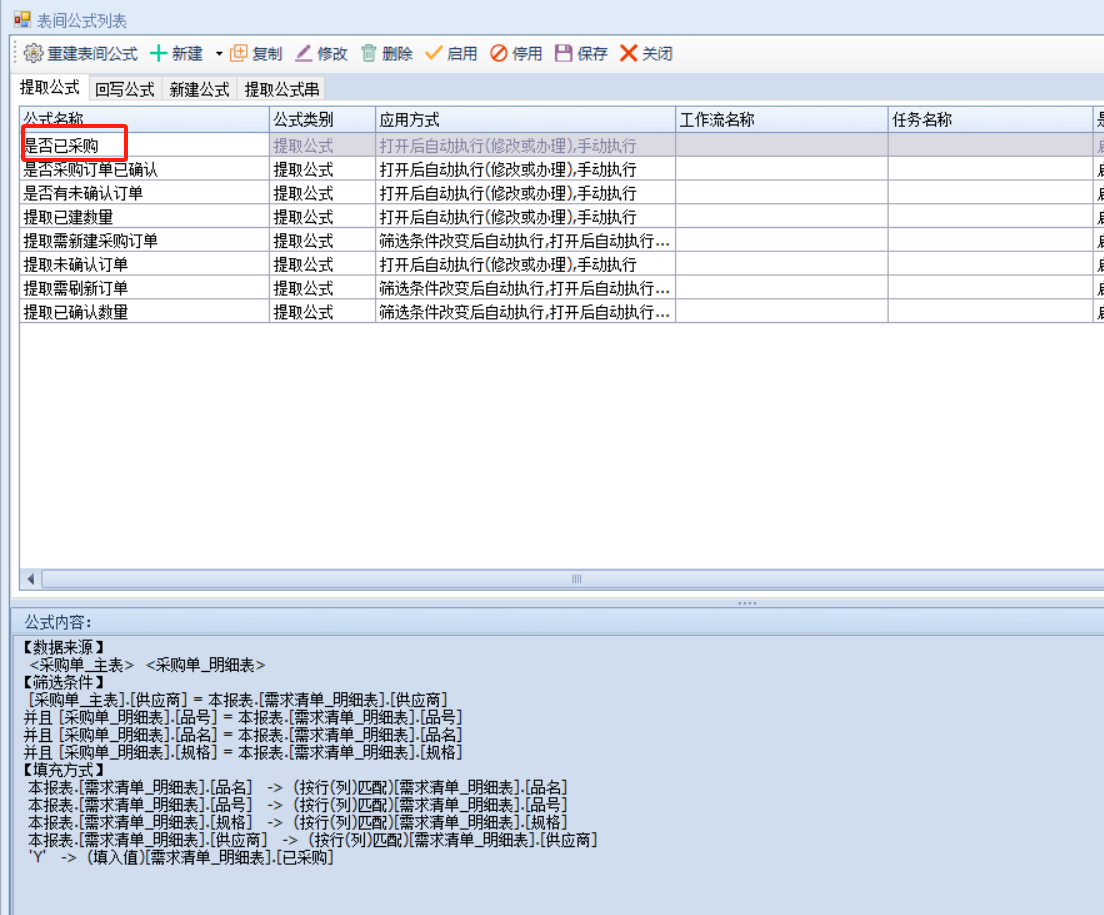1104x915 pixels.
Task: Click the 启用 checkmark icon
Action: tap(433, 54)
